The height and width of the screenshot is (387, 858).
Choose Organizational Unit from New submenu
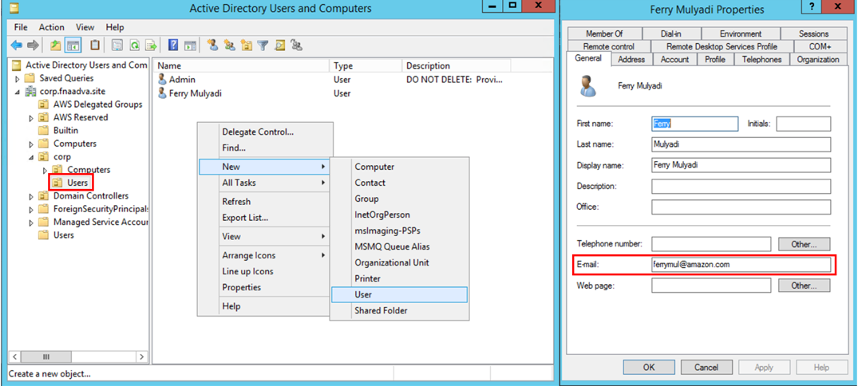399,263
